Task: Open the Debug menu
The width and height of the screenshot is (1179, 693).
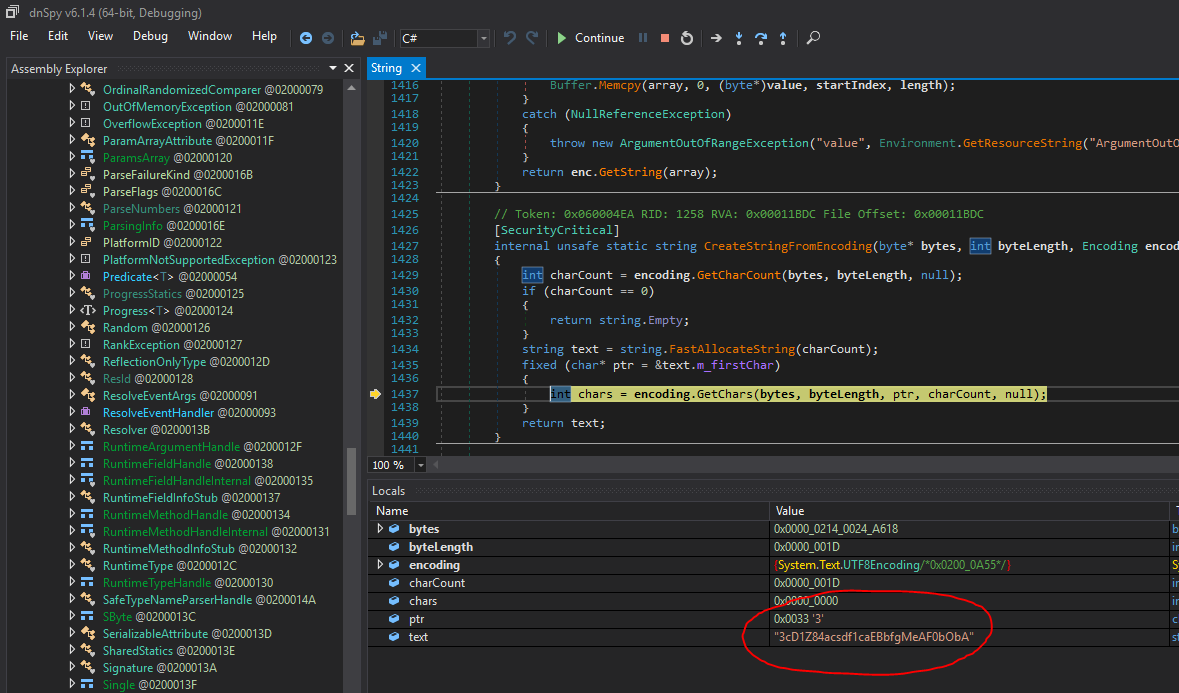Action: [150, 36]
